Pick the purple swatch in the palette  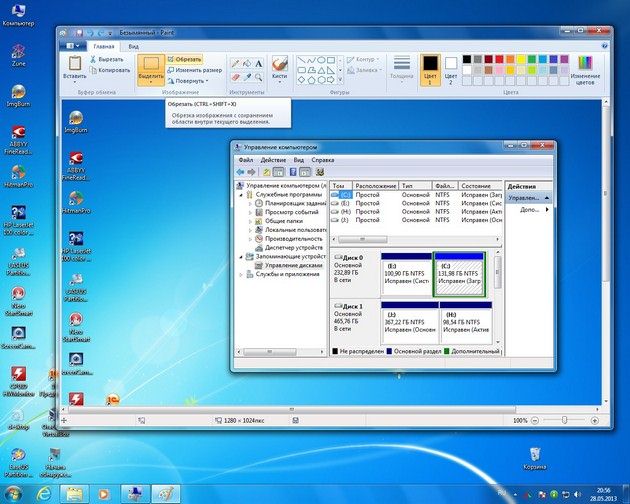tap(564, 59)
